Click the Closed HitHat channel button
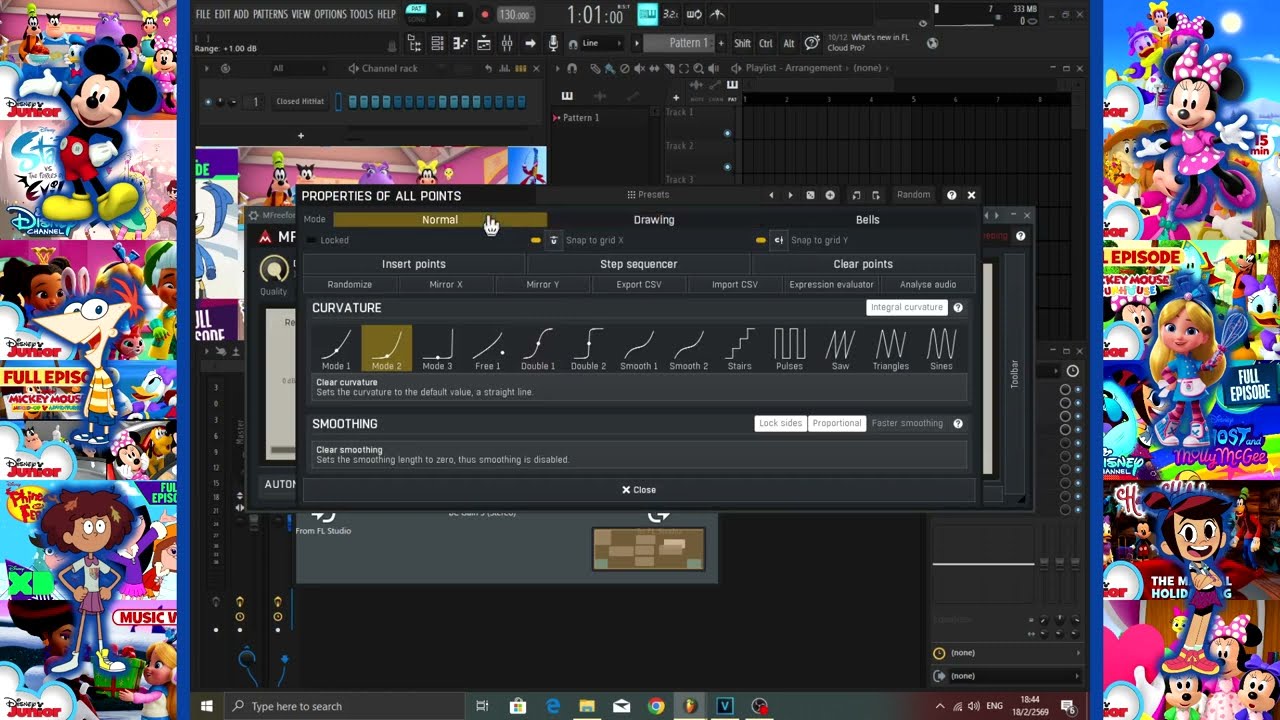Viewport: 1280px width, 720px height. click(300, 102)
